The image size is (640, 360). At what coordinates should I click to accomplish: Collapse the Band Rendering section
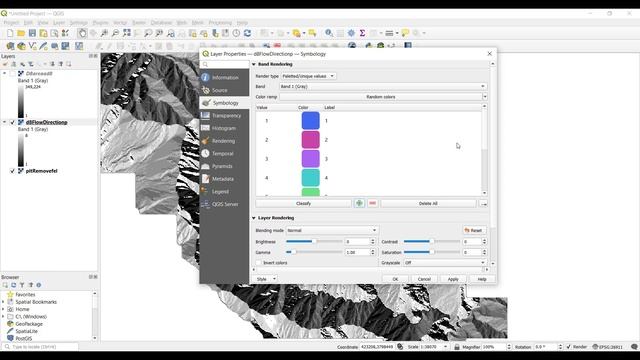coord(254,64)
